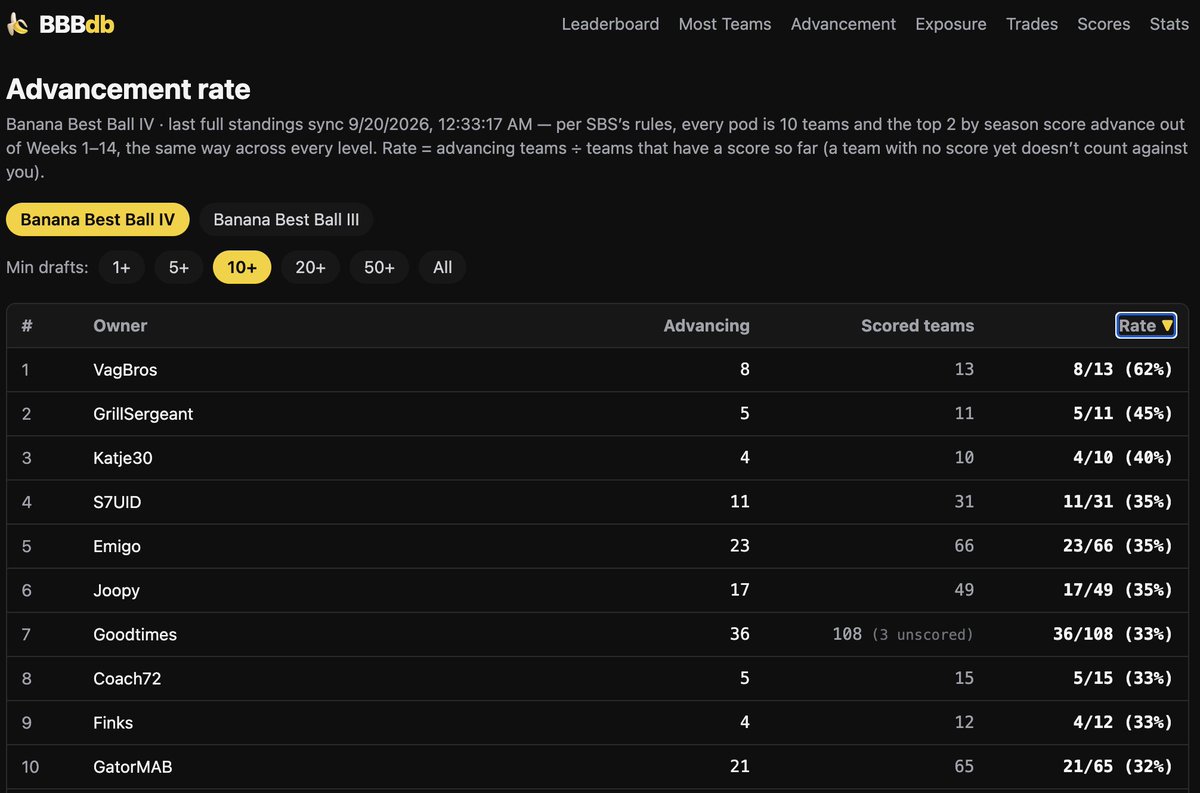View the Scores page

coord(1104,24)
